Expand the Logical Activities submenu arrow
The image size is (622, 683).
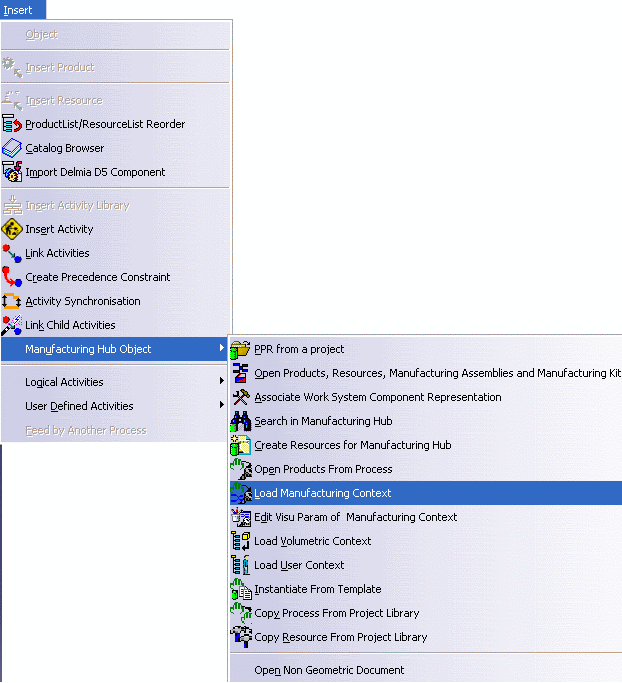pyautogui.click(x=222, y=381)
